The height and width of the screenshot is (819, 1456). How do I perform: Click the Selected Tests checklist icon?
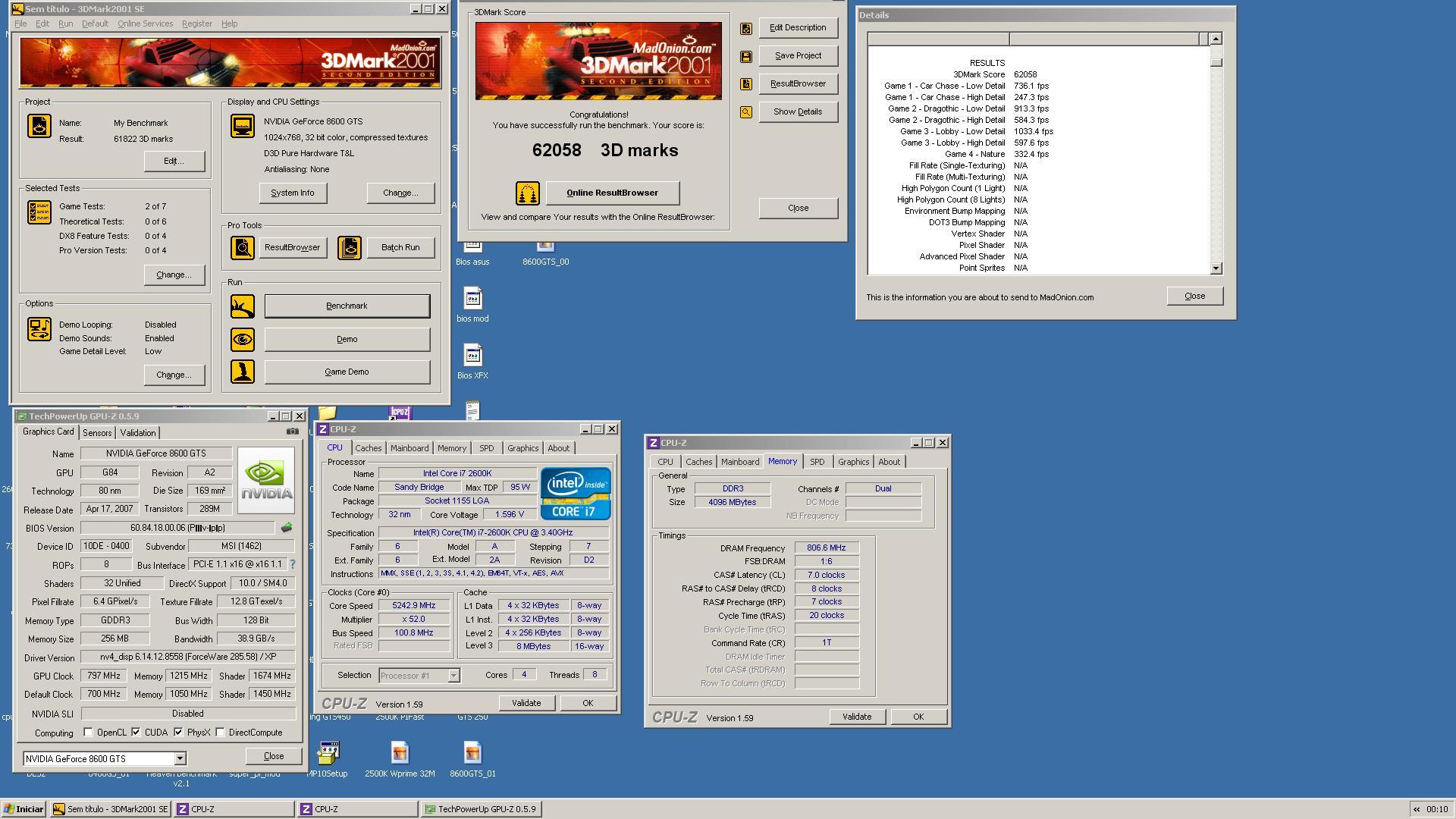click(x=39, y=212)
